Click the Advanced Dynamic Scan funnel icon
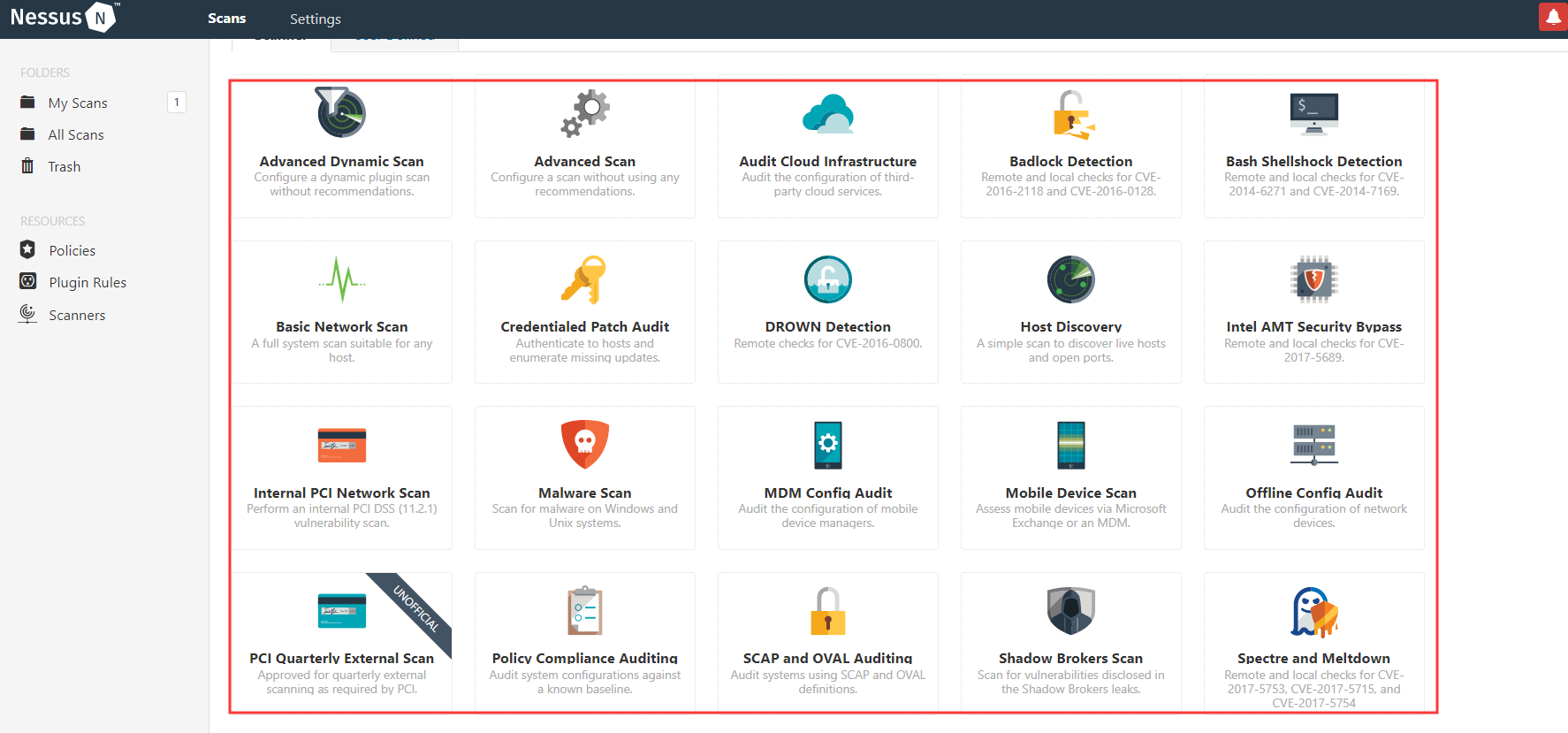 click(x=341, y=113)
